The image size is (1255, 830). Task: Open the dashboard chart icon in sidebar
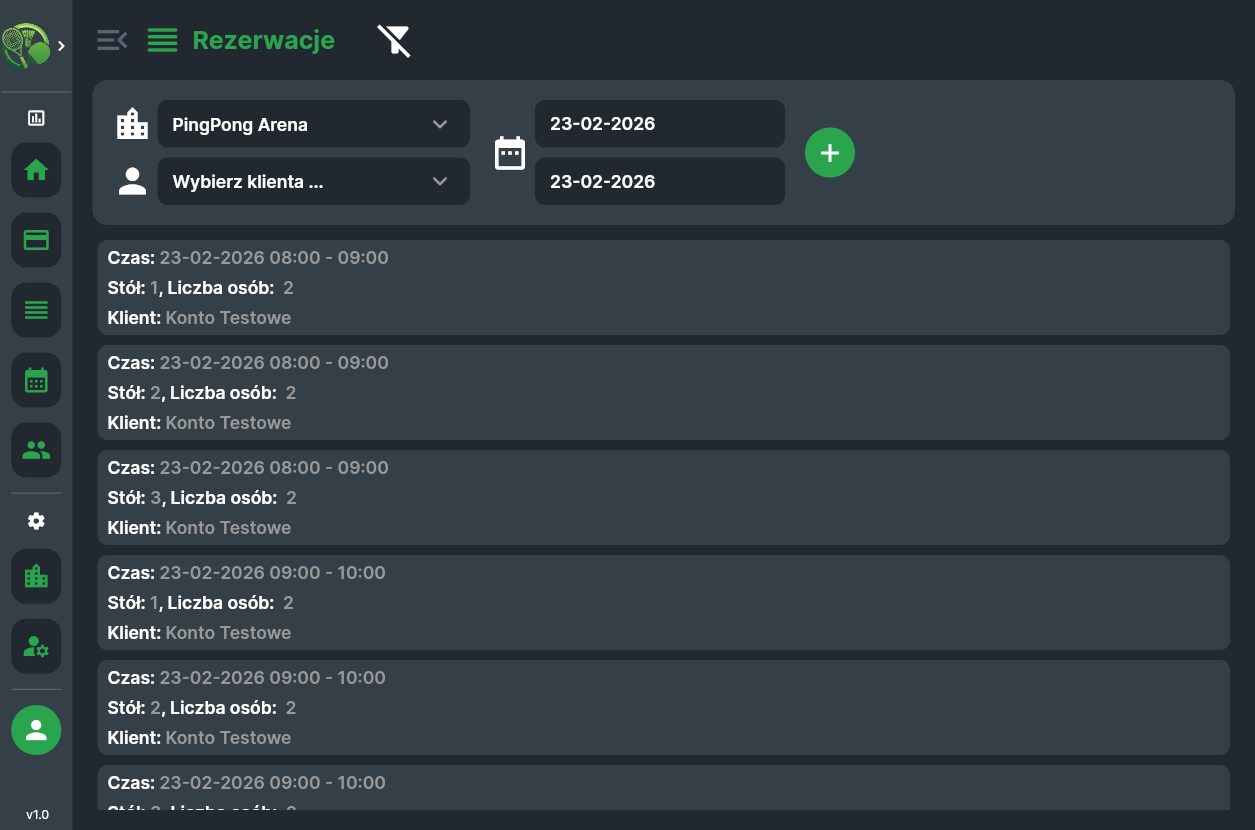tap(36, 118)
